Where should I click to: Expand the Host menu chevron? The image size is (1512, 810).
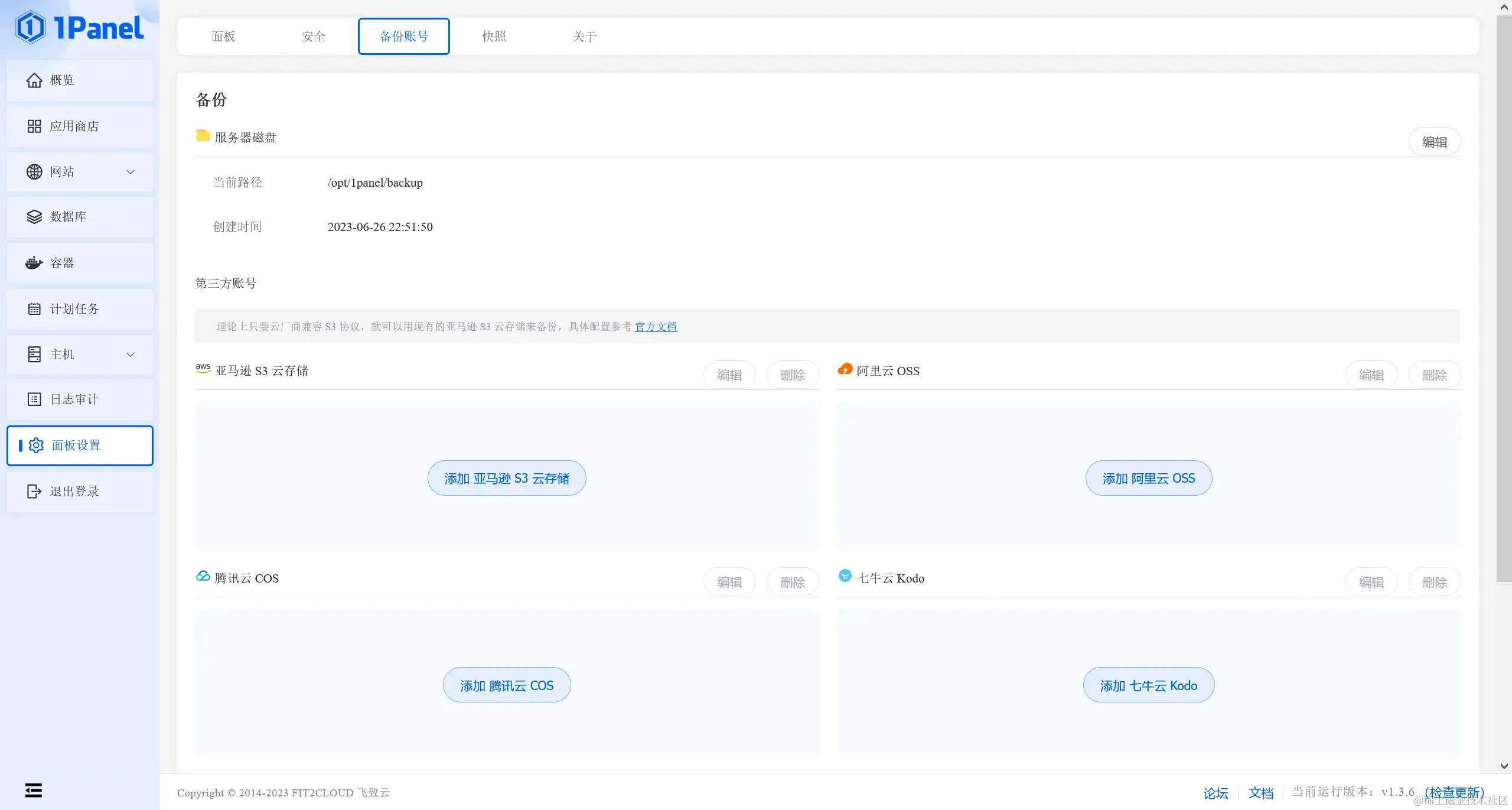click(x=131, y=354)
